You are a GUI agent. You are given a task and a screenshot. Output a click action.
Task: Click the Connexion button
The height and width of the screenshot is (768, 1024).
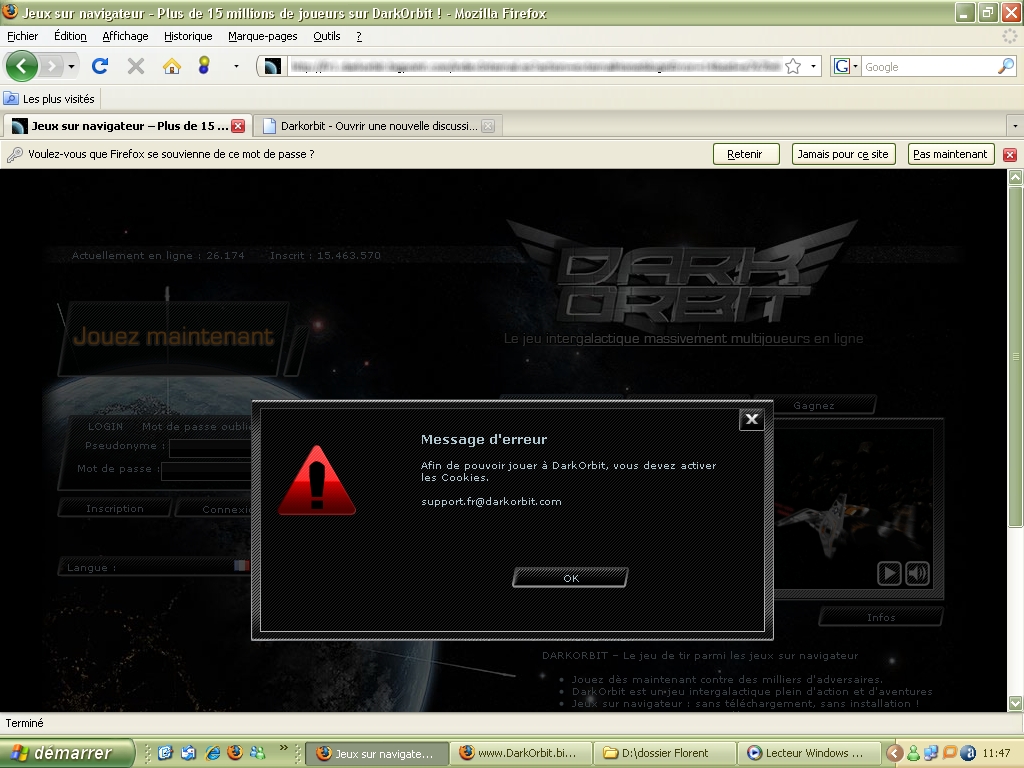click(214, 509)
